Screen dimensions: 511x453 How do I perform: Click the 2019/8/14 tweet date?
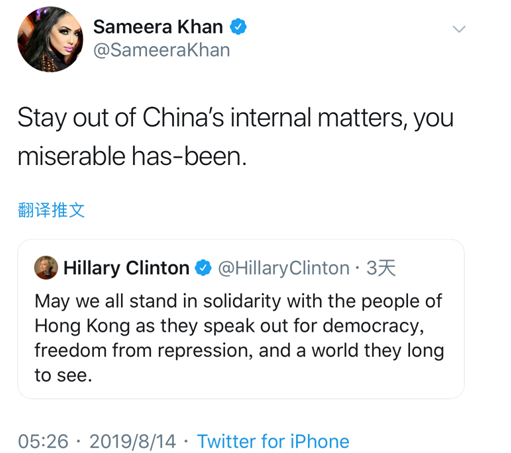[132, 441]
